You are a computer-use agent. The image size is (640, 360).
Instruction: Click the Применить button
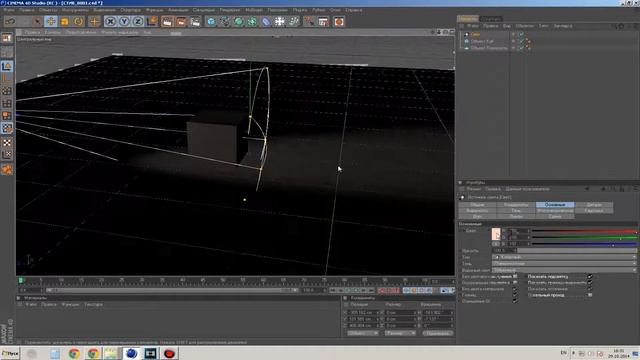(438, 333)
